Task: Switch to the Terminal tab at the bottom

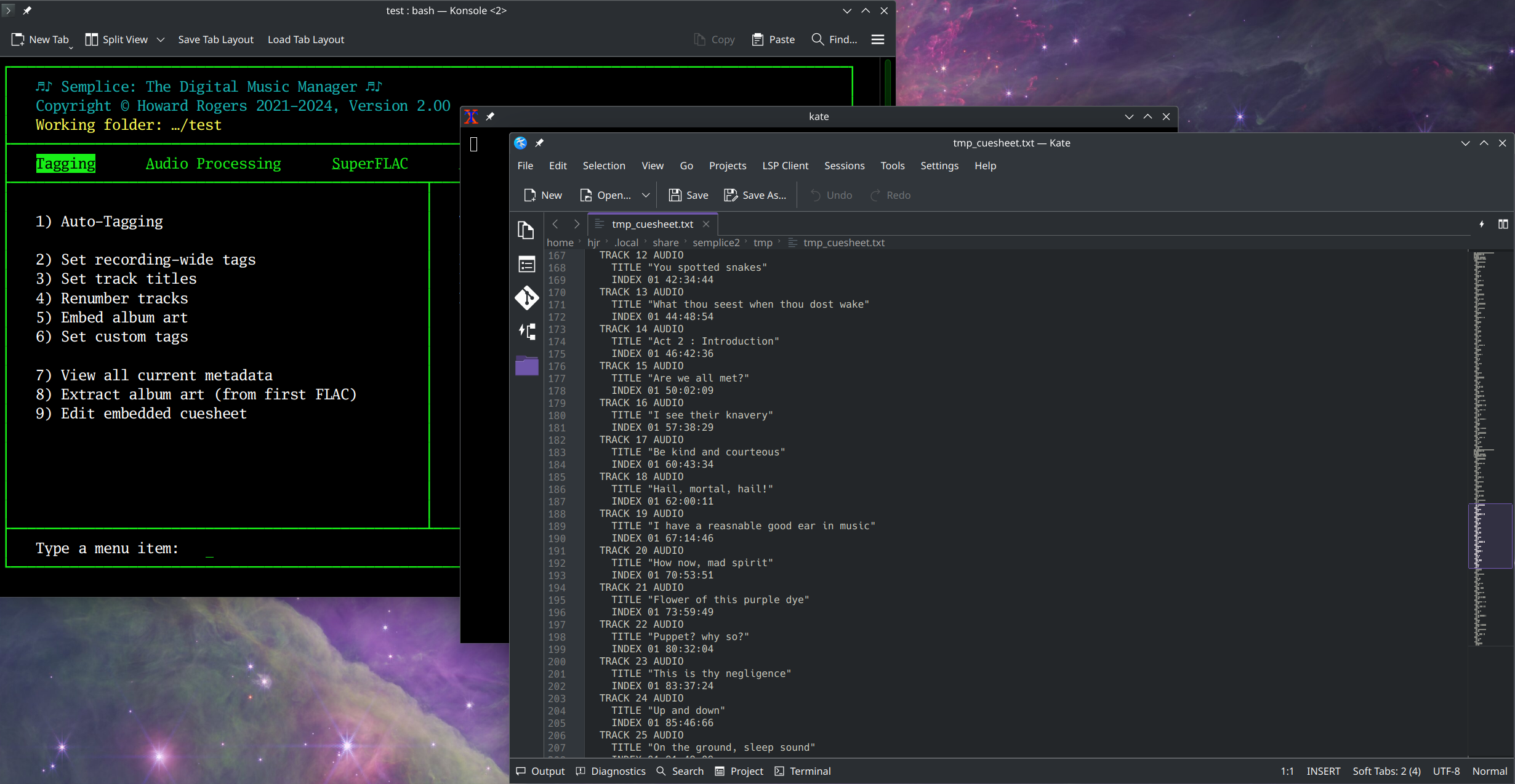Action: point(803,770)
